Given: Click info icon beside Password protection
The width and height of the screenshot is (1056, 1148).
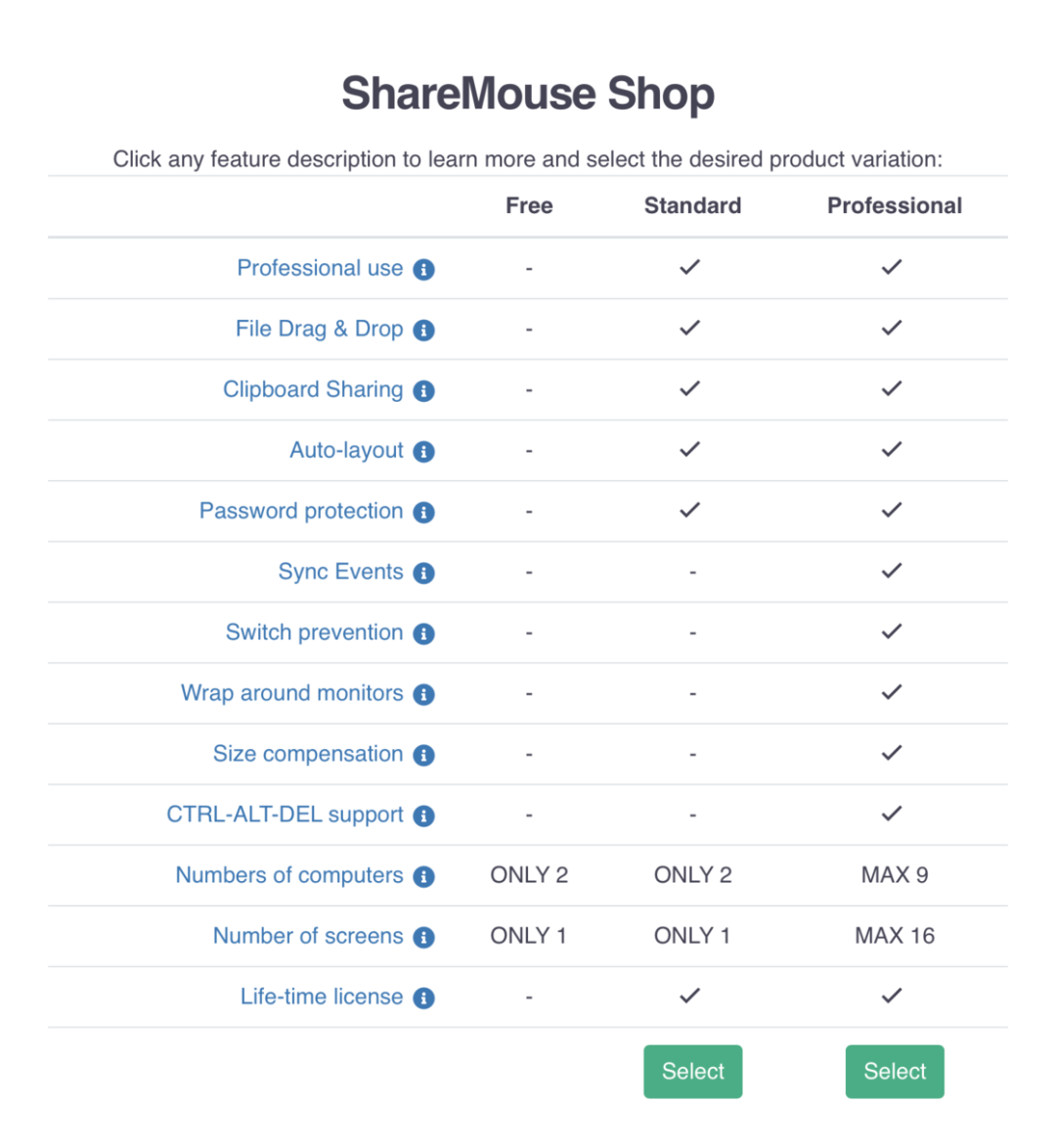Looking at the screenshot, I should click(x=423, y=512).
